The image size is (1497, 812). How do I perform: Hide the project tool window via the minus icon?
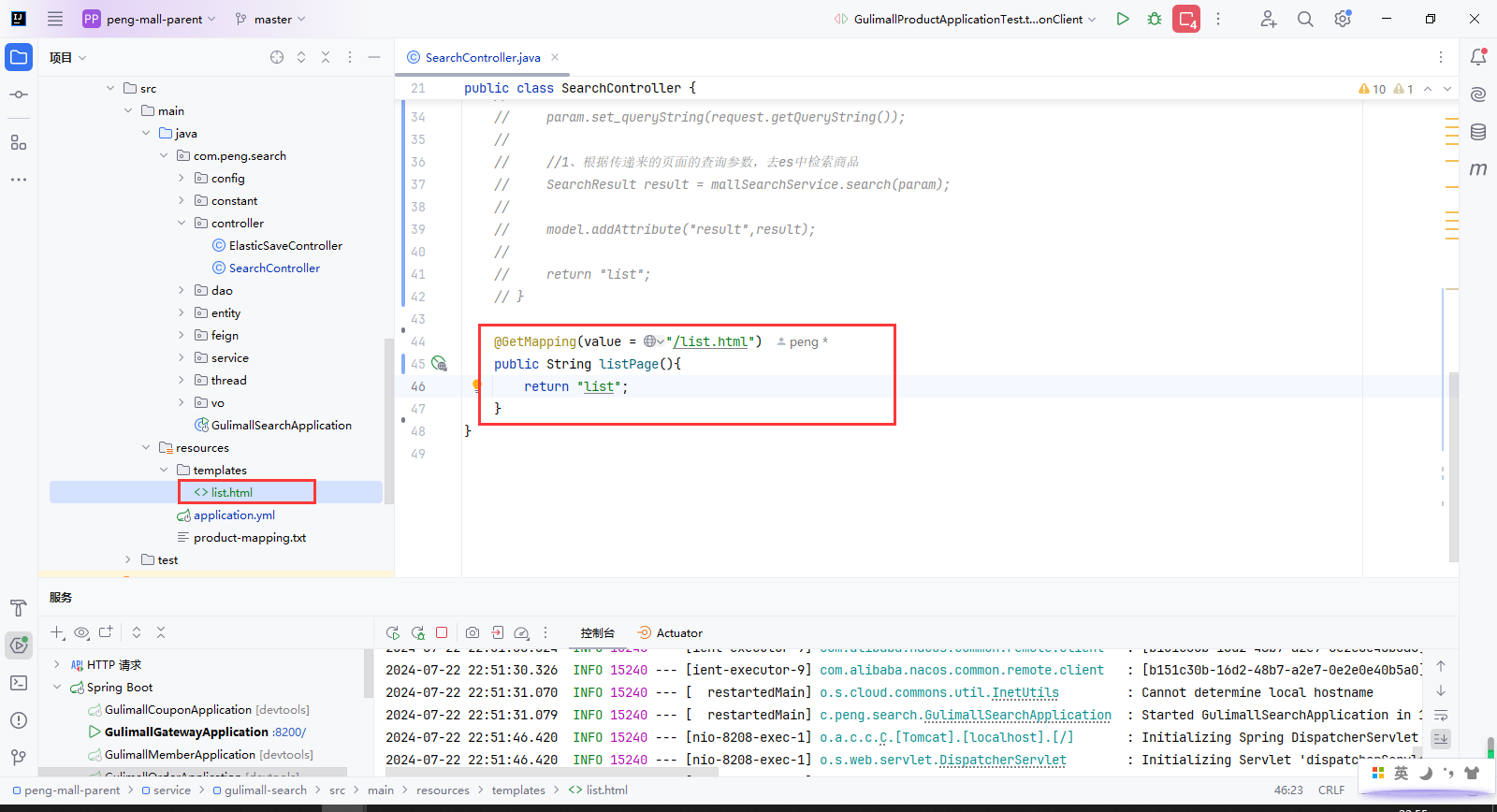[374, 57]
